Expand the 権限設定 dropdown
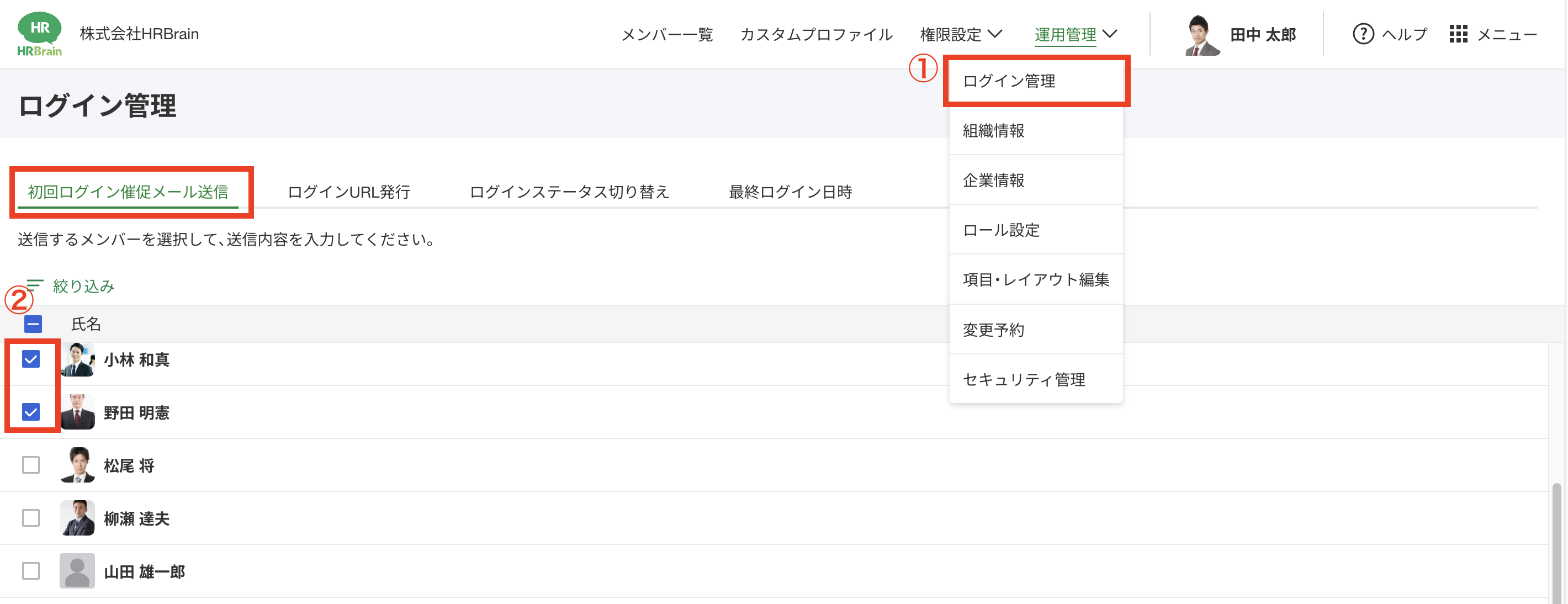The image size is (1568, 604). (x=961, y=35)
